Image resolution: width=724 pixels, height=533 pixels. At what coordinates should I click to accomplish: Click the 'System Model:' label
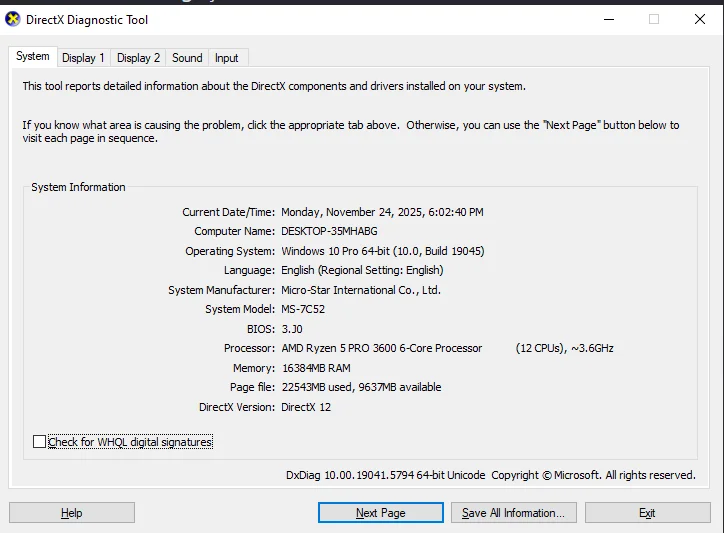pos(240,309)
